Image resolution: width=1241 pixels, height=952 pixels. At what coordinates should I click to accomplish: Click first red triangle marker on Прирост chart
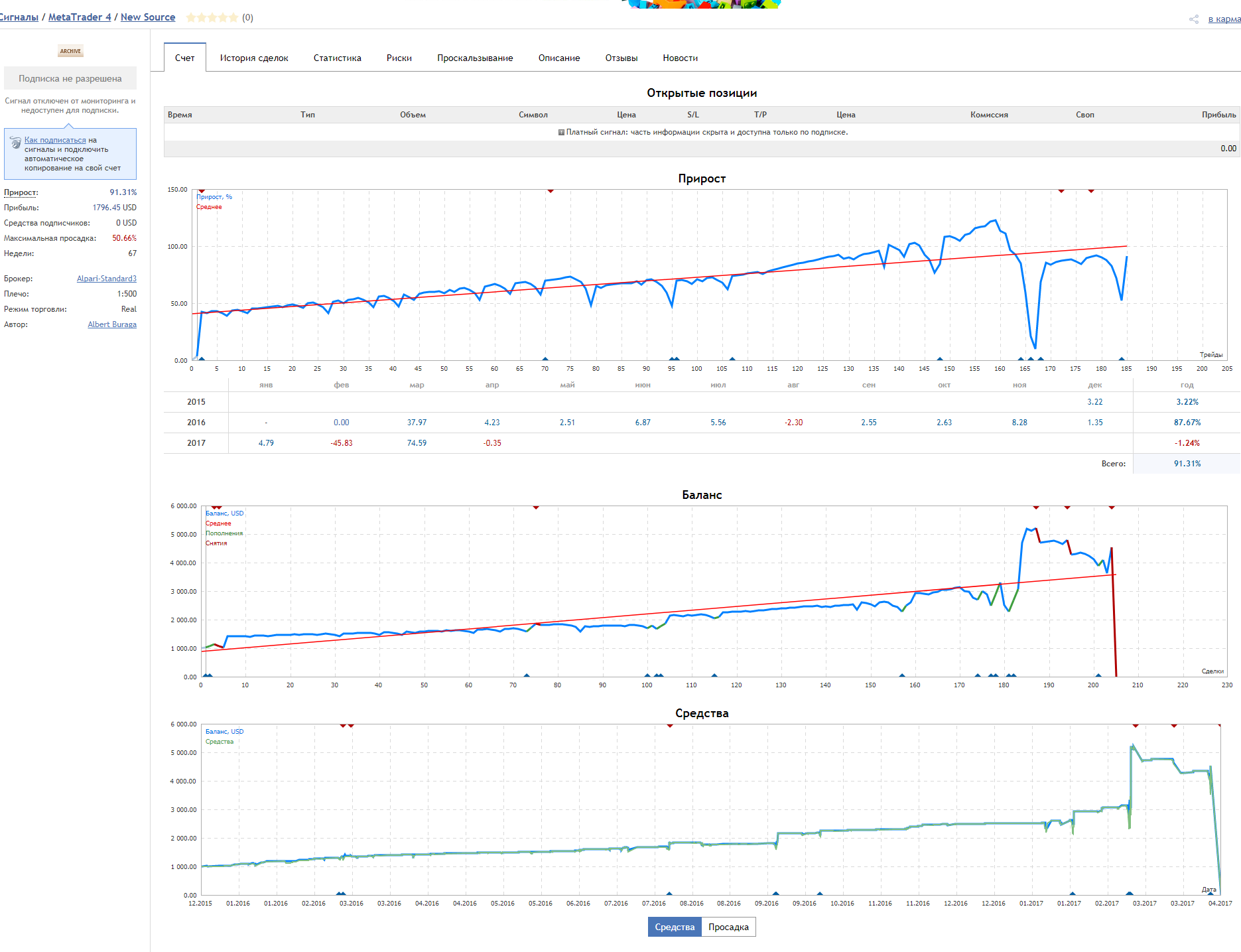(x=202, y=191)
